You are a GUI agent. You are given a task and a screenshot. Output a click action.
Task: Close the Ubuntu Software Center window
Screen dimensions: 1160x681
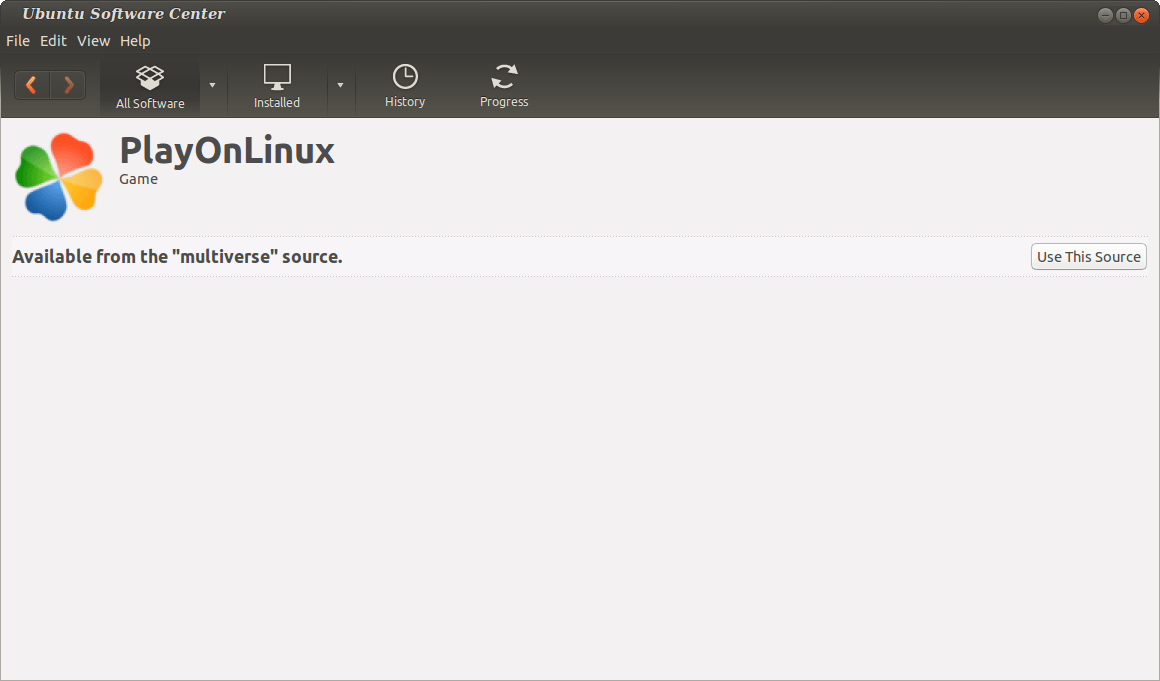(x=1141, y=15)
